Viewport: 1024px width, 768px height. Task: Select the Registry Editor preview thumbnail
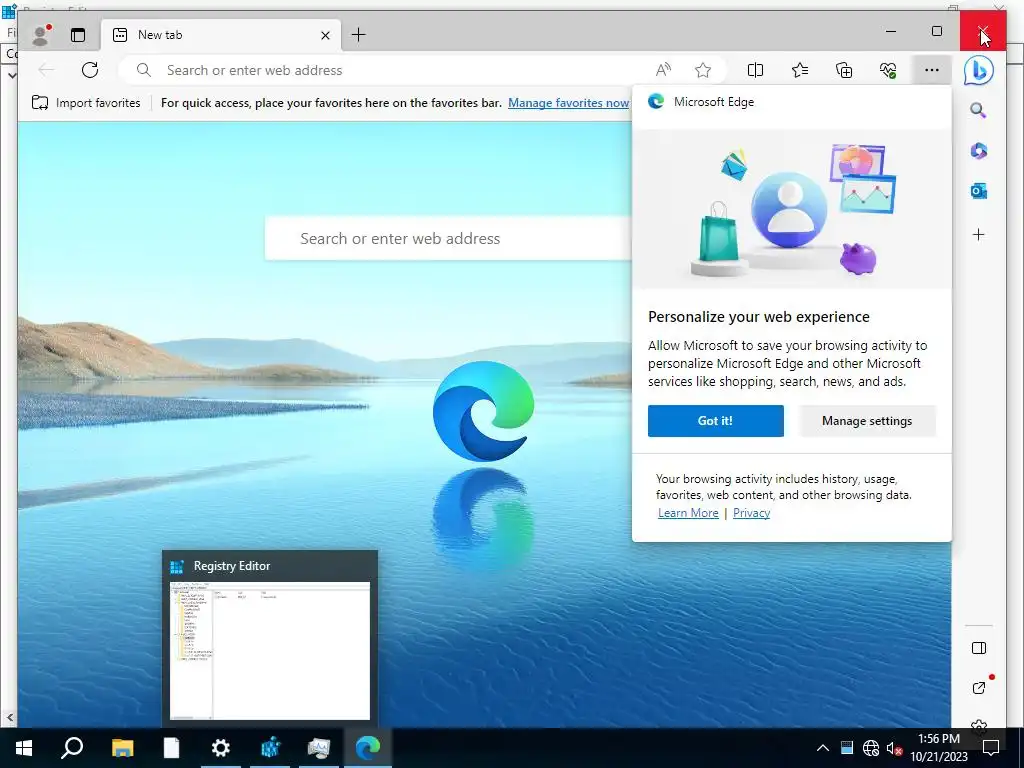270,639
